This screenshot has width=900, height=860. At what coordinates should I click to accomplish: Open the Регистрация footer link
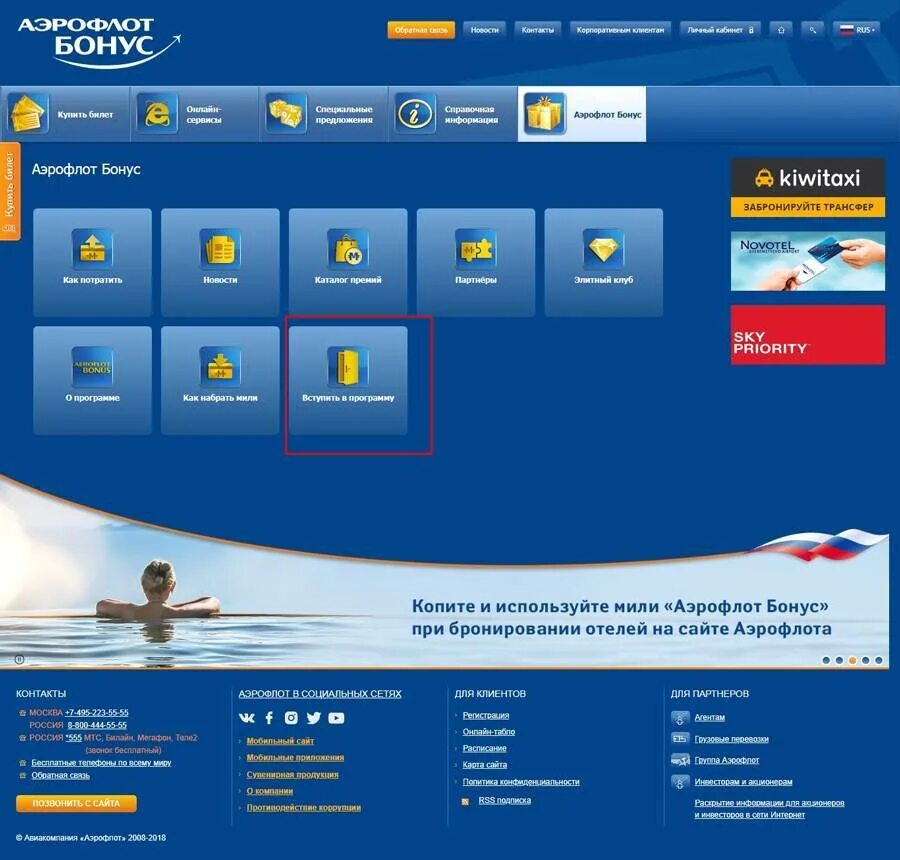coord(486,715)
